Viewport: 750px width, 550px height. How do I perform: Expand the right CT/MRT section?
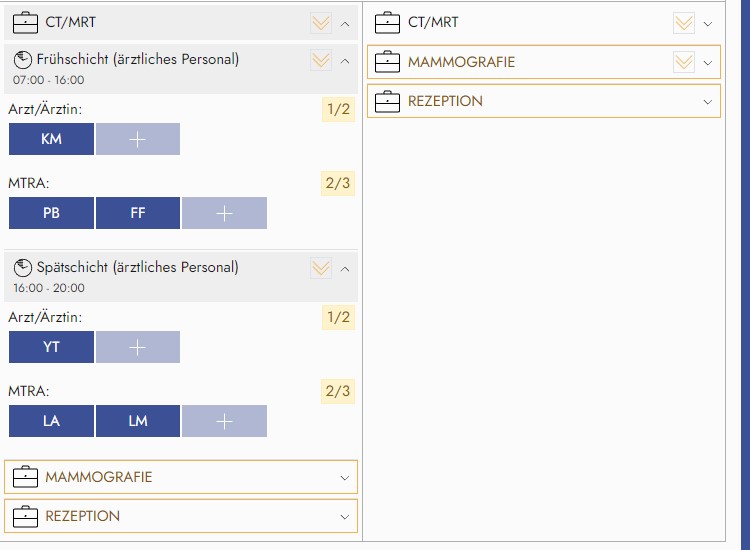pyautogui.click(x=708, y=23)
